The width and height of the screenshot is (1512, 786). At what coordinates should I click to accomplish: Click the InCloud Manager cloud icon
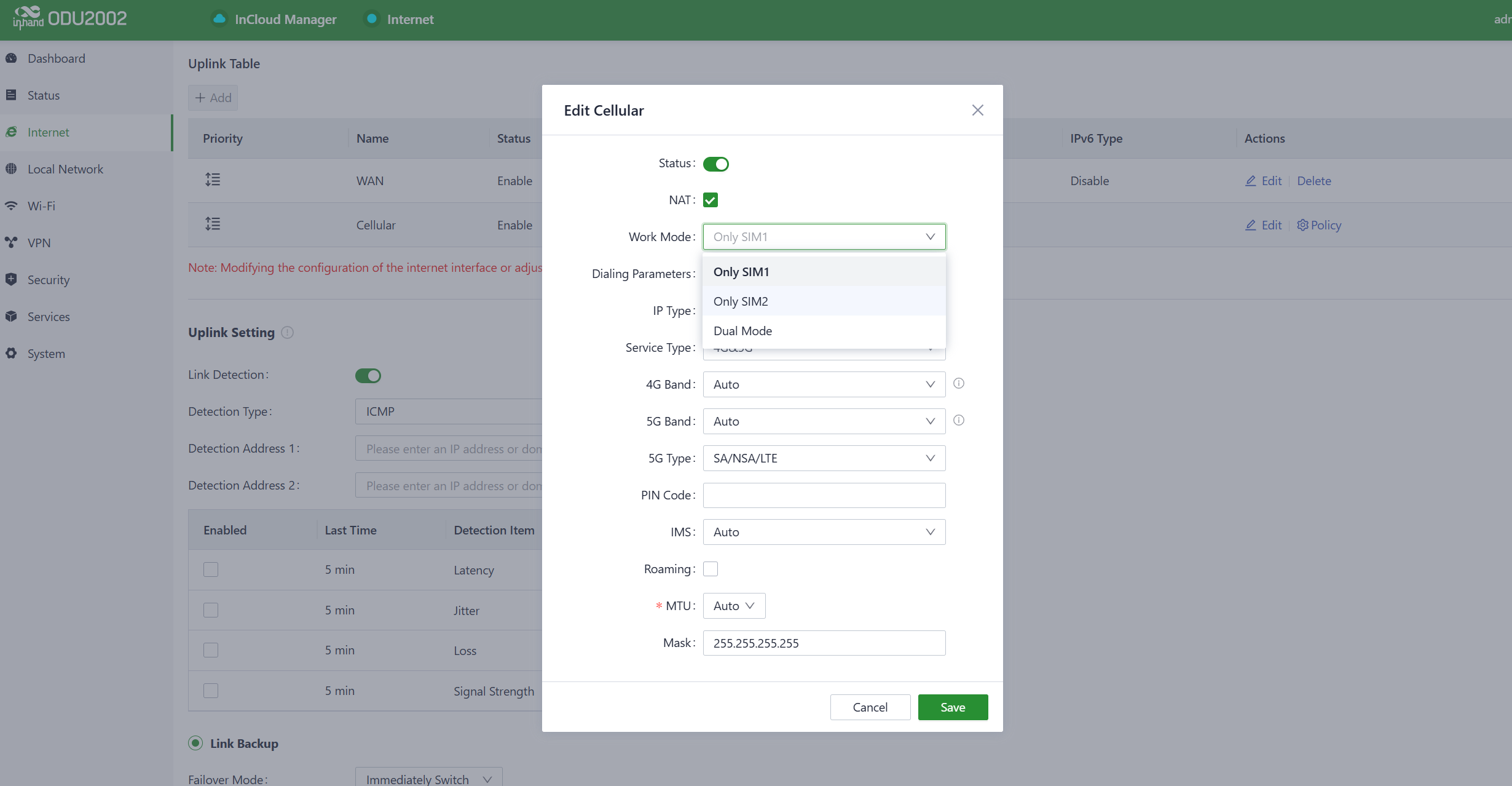[x=219, y=19]
